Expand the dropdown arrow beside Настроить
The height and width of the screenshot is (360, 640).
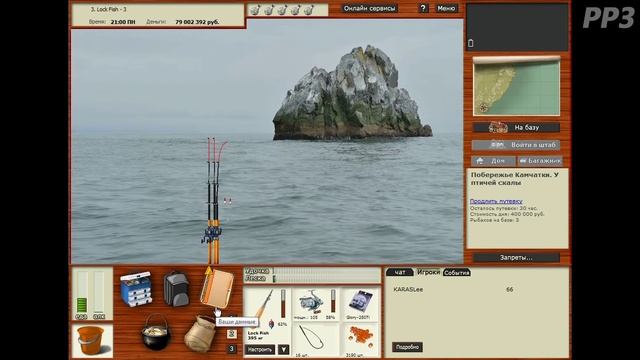284,349
